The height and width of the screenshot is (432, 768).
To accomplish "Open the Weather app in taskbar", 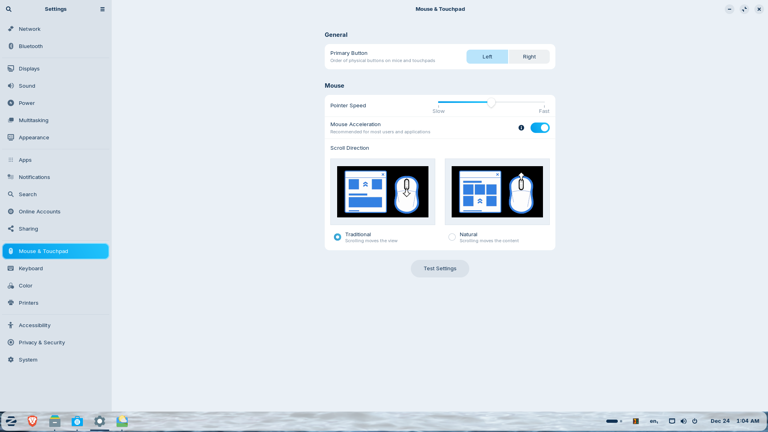I will [x=122, y=421].
